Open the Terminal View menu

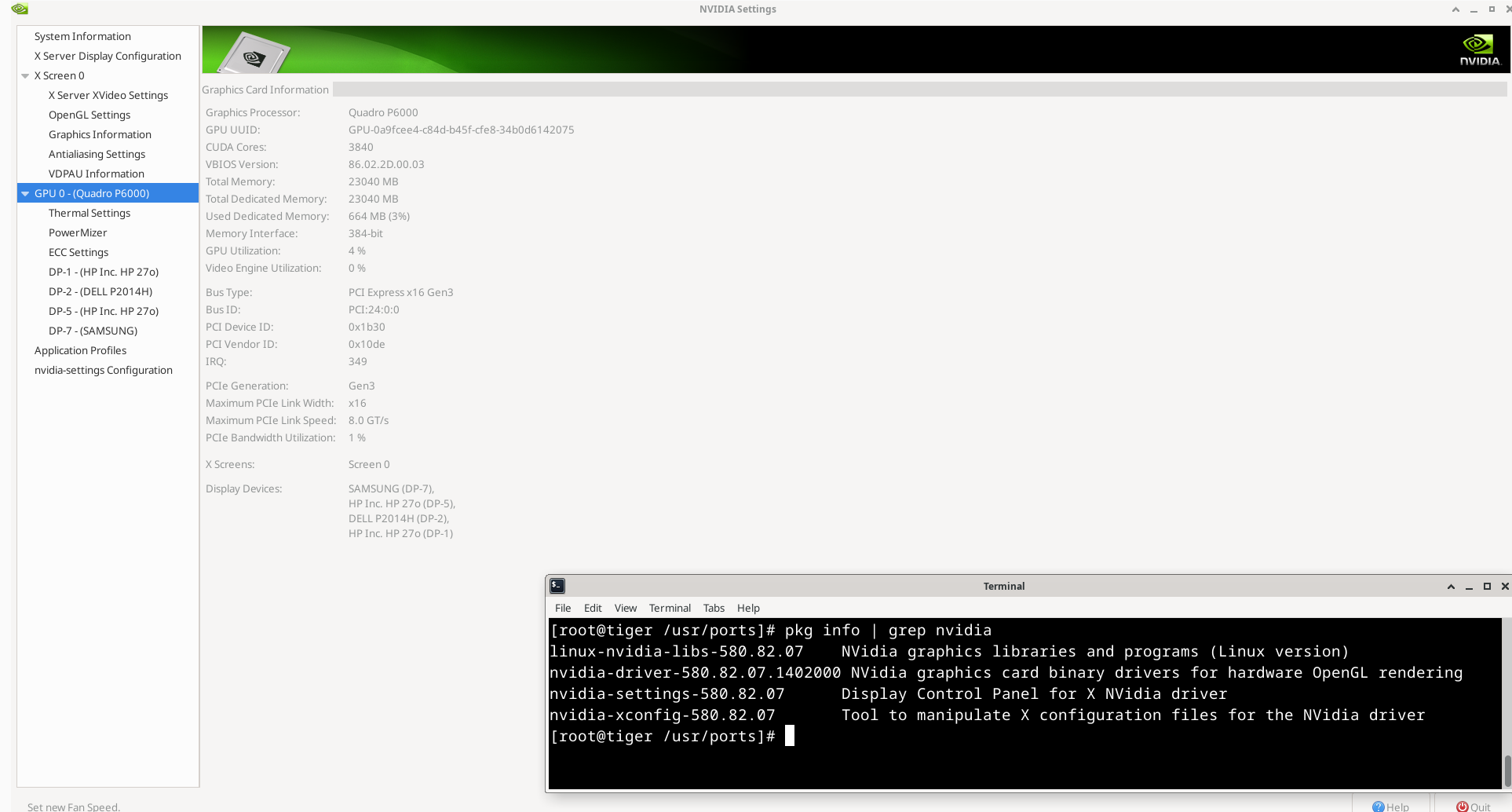tap(626, 608)
